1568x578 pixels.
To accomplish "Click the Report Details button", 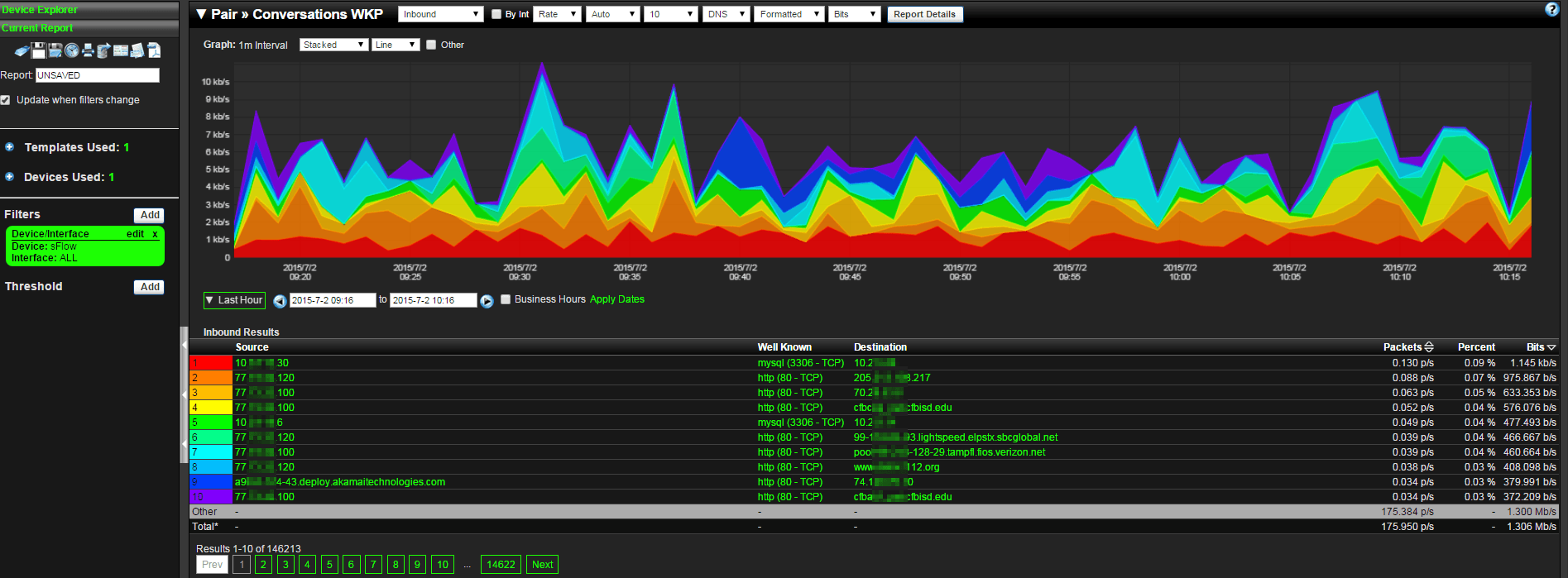I will tap(924, 14).
